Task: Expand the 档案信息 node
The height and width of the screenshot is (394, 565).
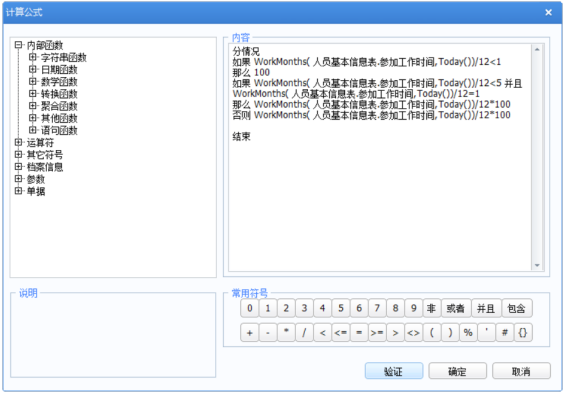Action: pos(18,167)
